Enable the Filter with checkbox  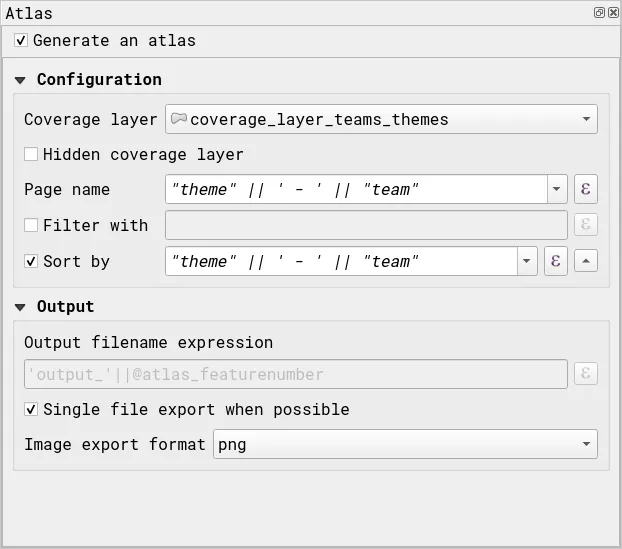click(31, 225)
